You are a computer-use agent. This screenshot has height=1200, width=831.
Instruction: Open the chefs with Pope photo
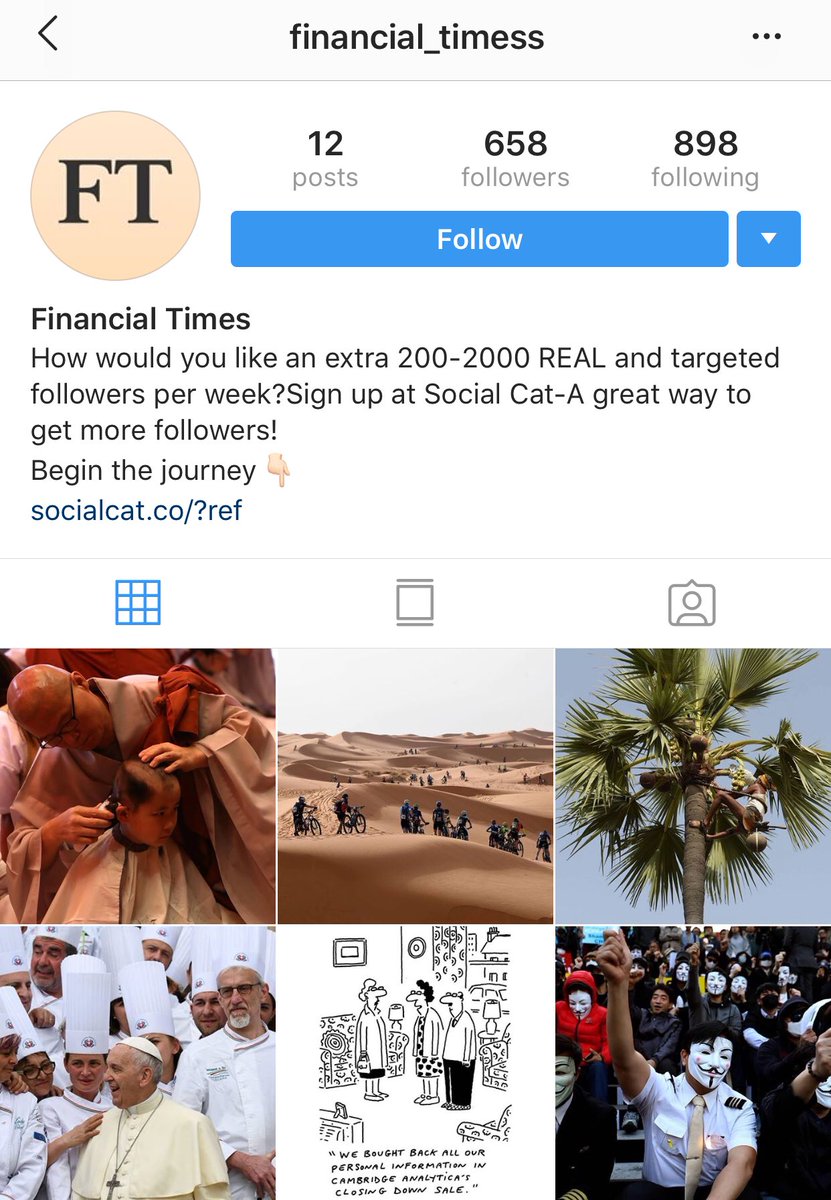(138, 1062)
